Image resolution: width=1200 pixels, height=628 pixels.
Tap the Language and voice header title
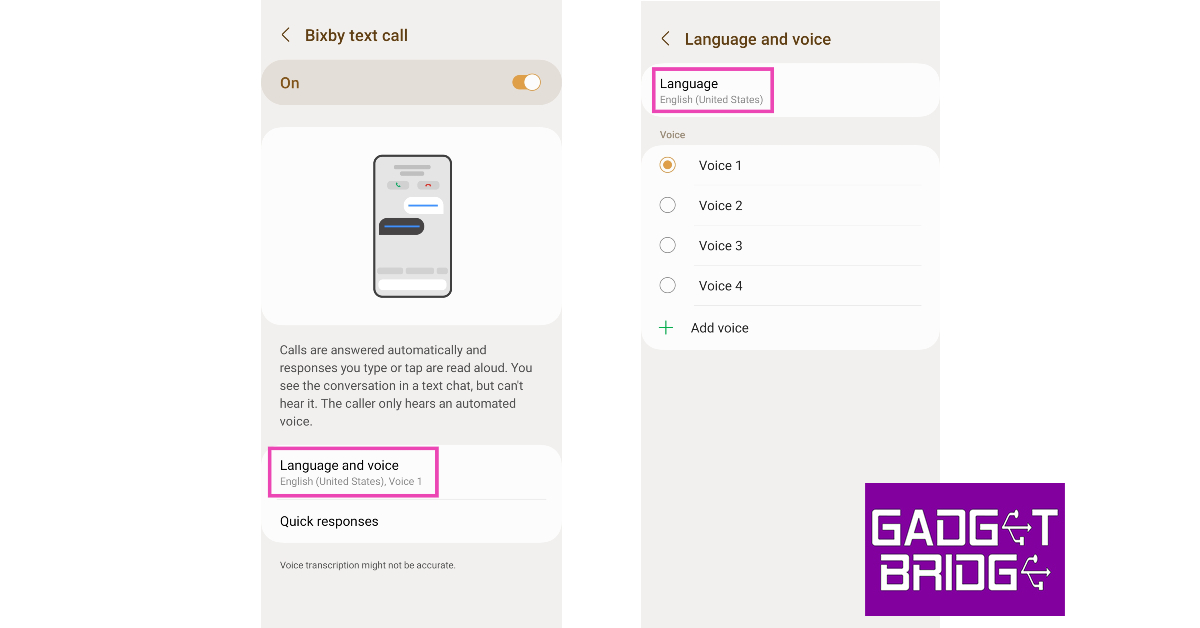tap(757, 39)
